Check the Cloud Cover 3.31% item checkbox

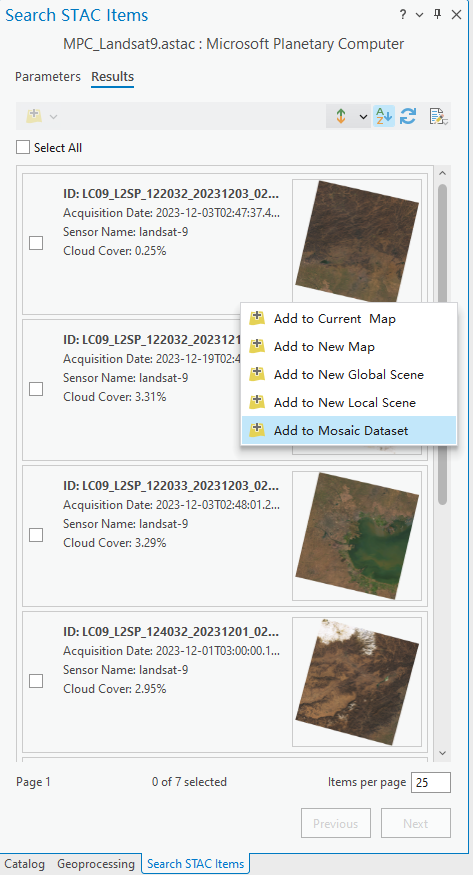click(36, 389)
